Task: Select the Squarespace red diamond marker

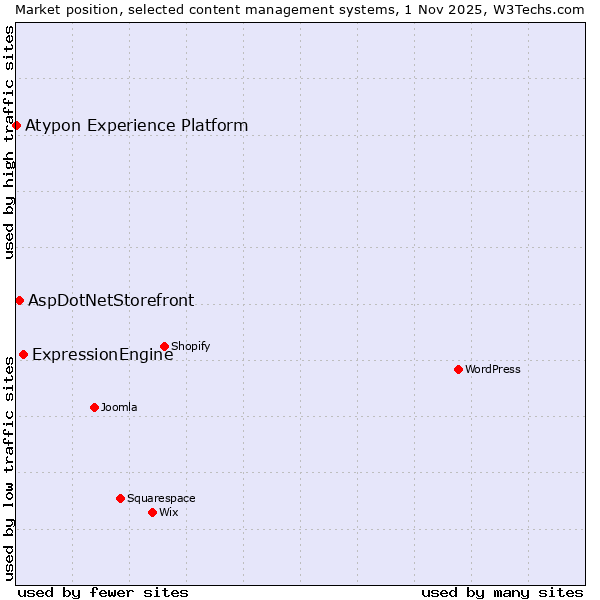Action: click(x=120, y=498)
